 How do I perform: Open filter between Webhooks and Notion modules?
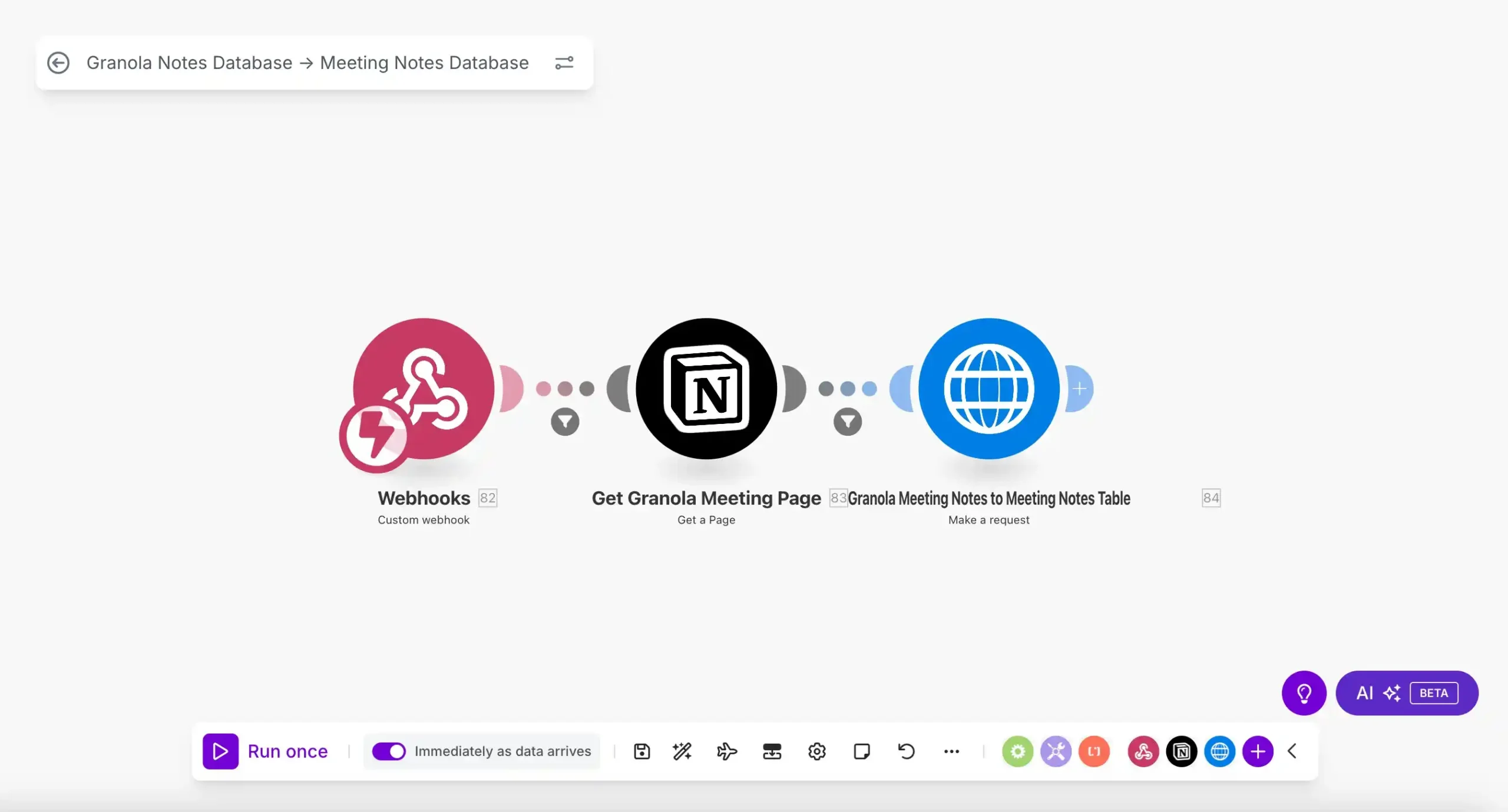565,422
